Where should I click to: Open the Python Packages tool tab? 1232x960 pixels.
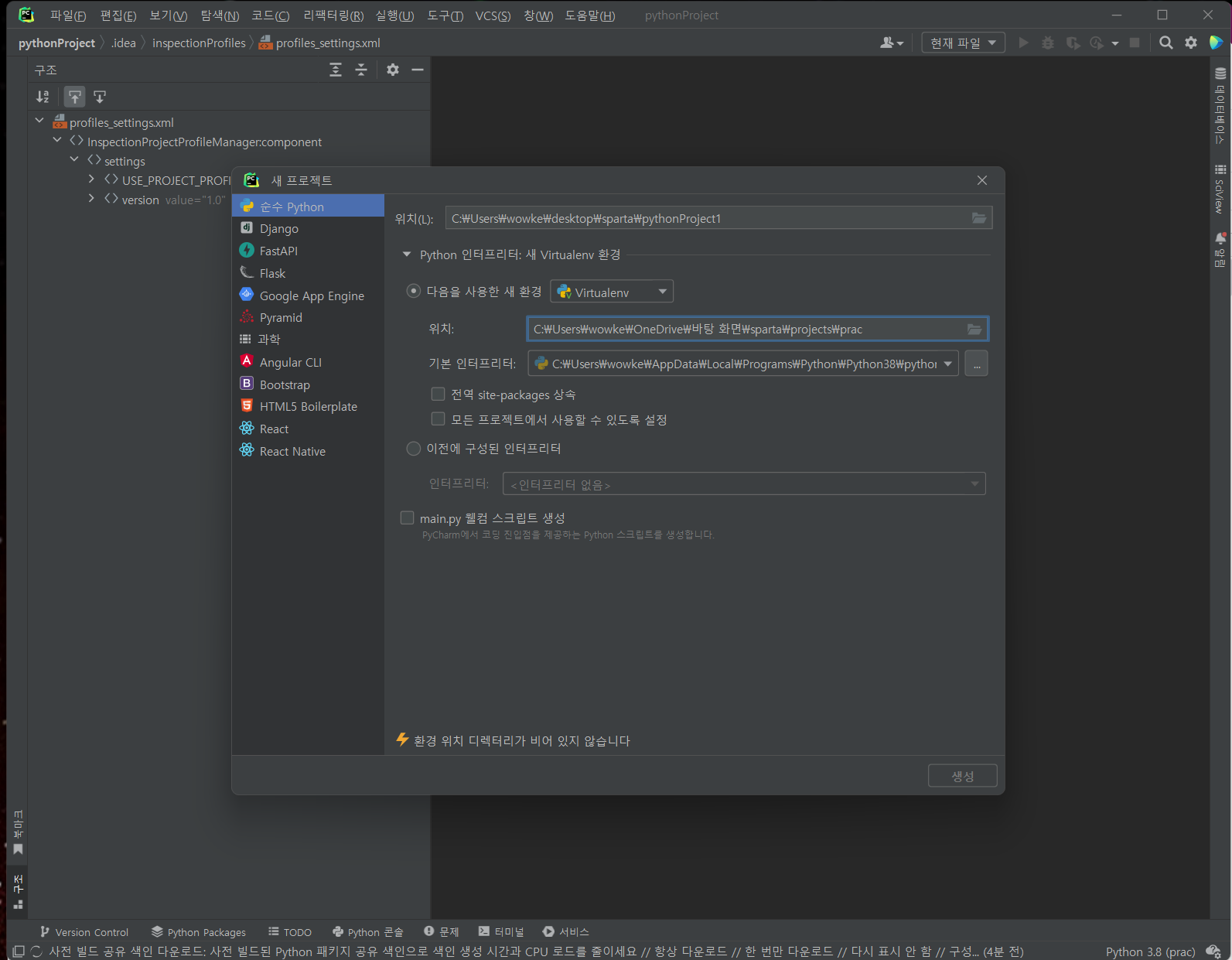tap(199, 932)
